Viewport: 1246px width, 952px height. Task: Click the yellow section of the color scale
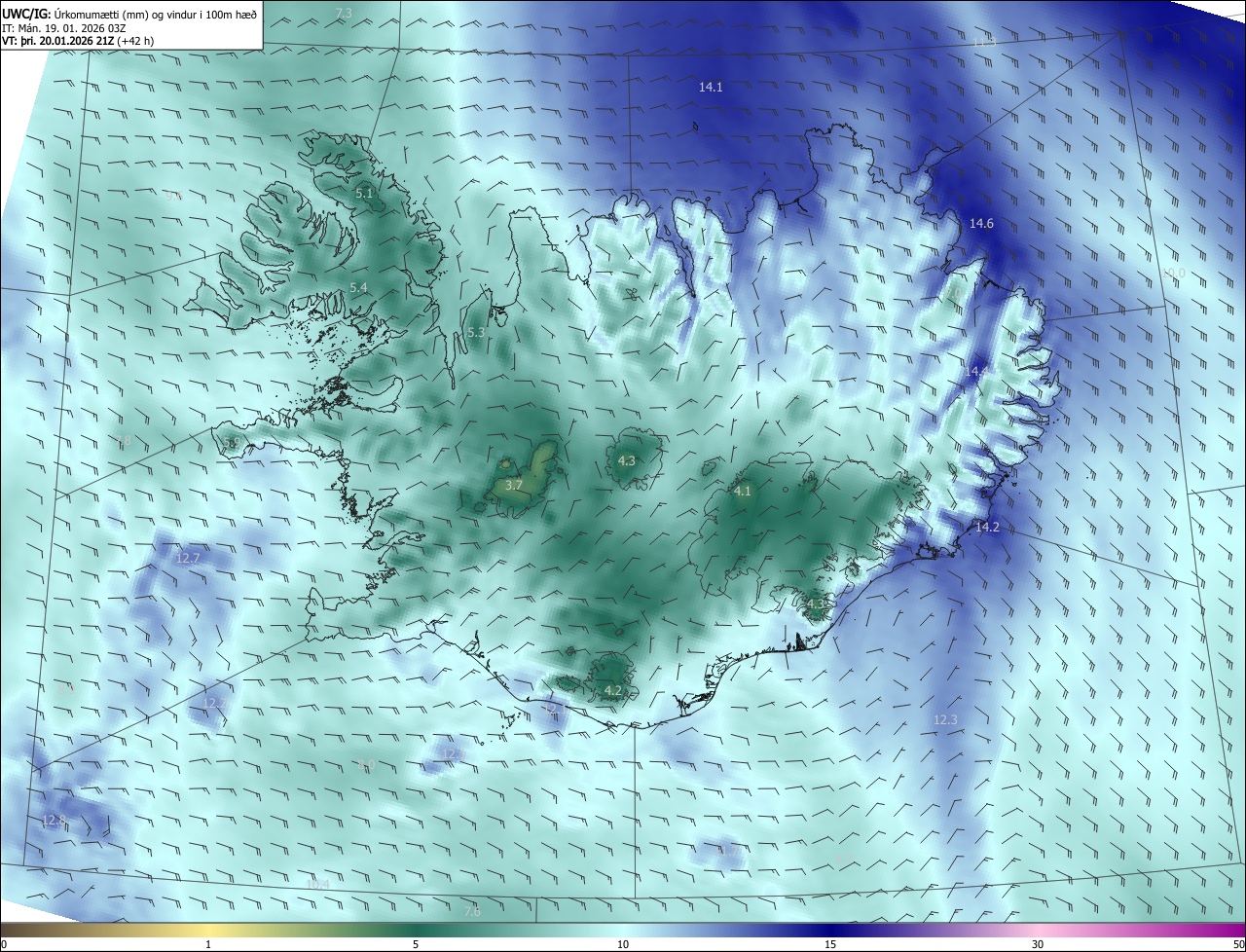(208, 930)
